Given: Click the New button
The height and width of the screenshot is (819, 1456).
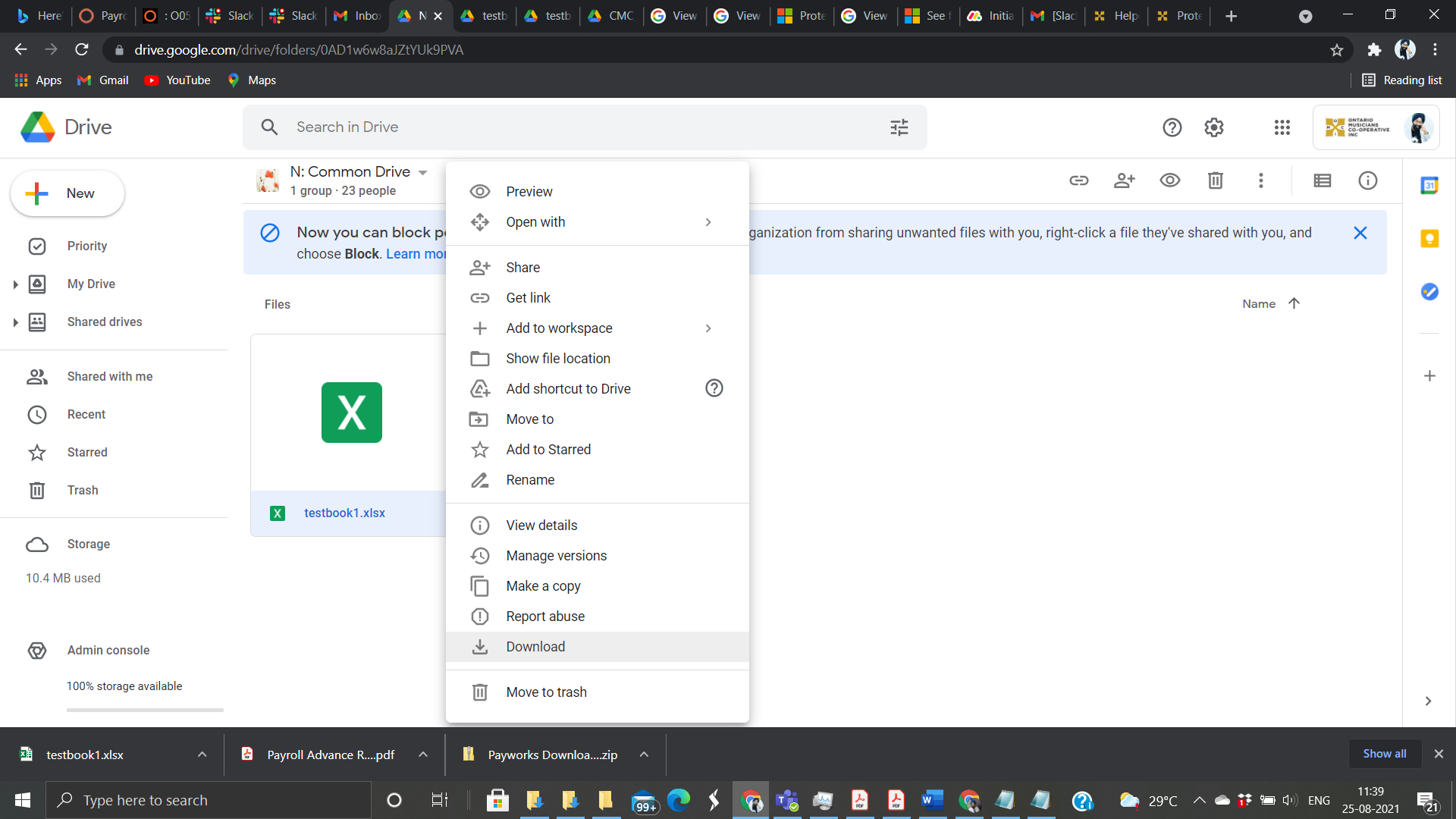Looking at the screenshot, I should 67,193.
